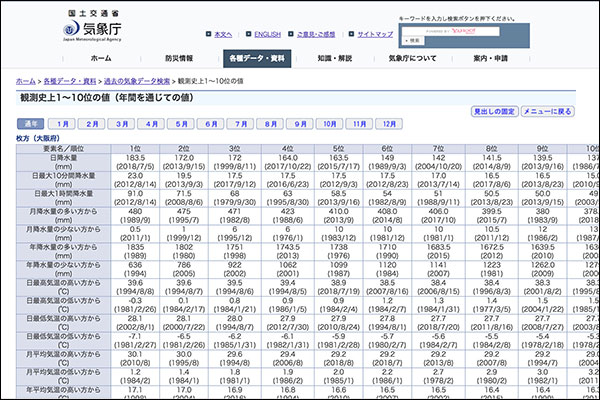Image resolution: width=600 pixels, height=400 pixels.
Task: Toggle the 見出しの固定 header lock
Action: (493, 111)
